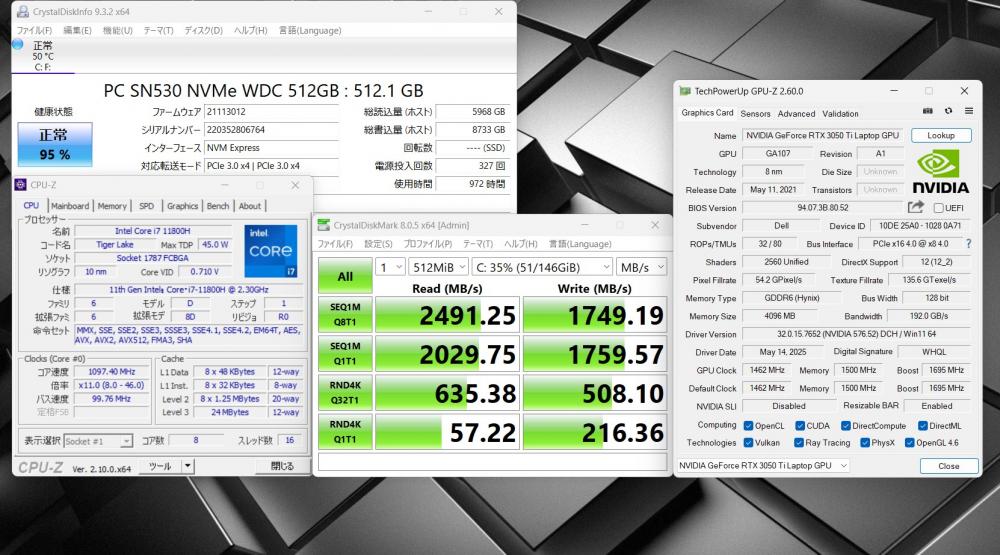Open the プロファイル(P) menu in CrystalDiskMark
The width and height of the screenshot is (1000, 555).
[427, 244]
